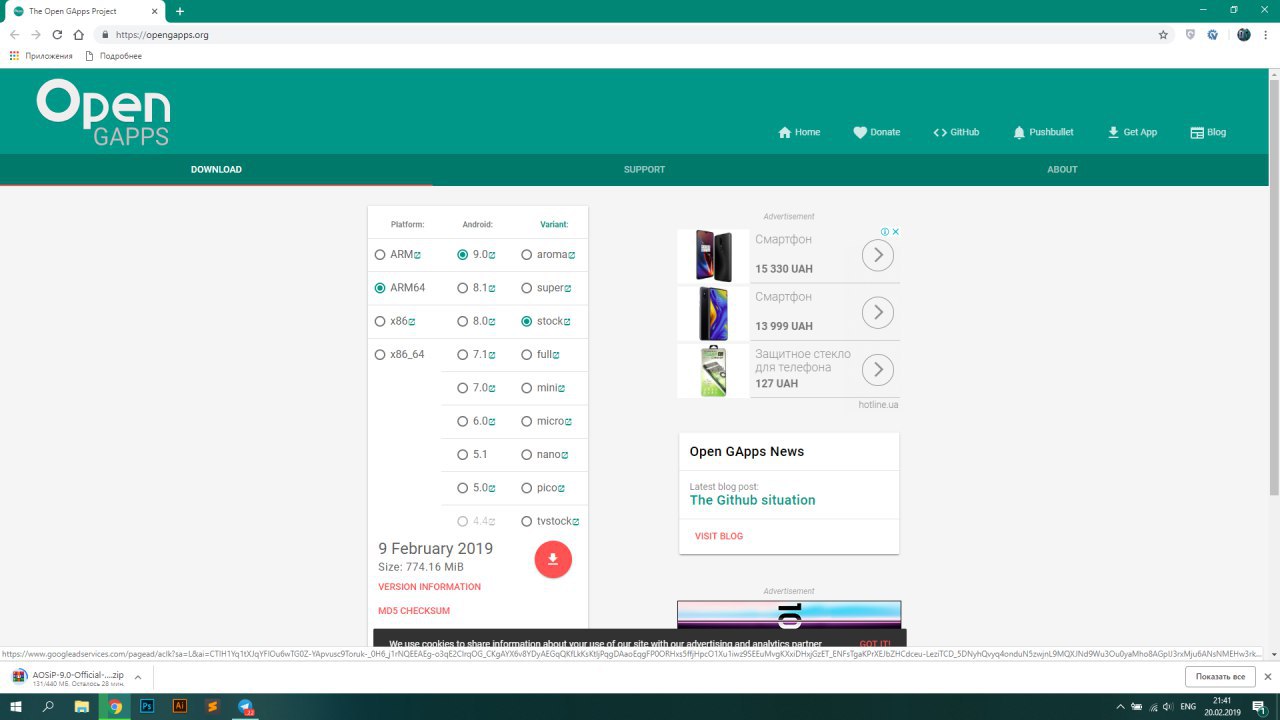Open ARM platform info external link icon
The width and height of the screenshot is (1280, 720).
[x=418, y=255]
